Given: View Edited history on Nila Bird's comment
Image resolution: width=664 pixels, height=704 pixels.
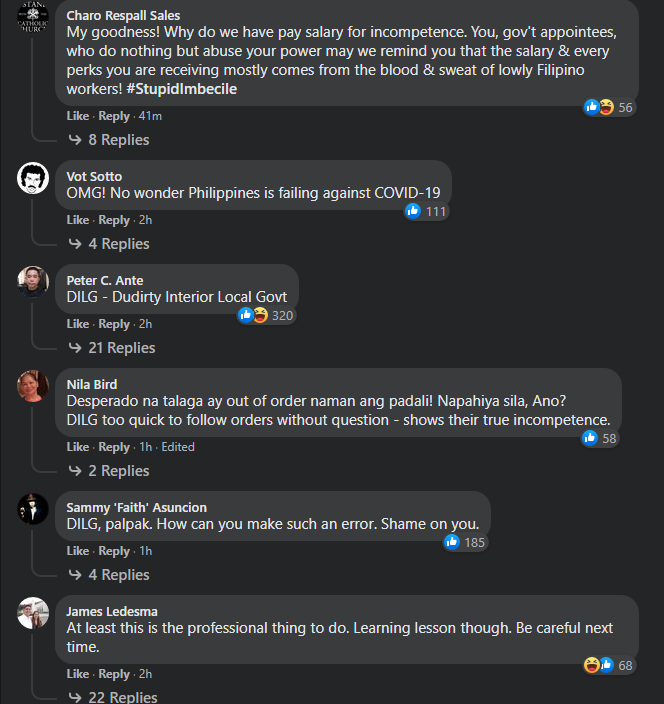Looking at the screenshot, I should tap(178, 447).
